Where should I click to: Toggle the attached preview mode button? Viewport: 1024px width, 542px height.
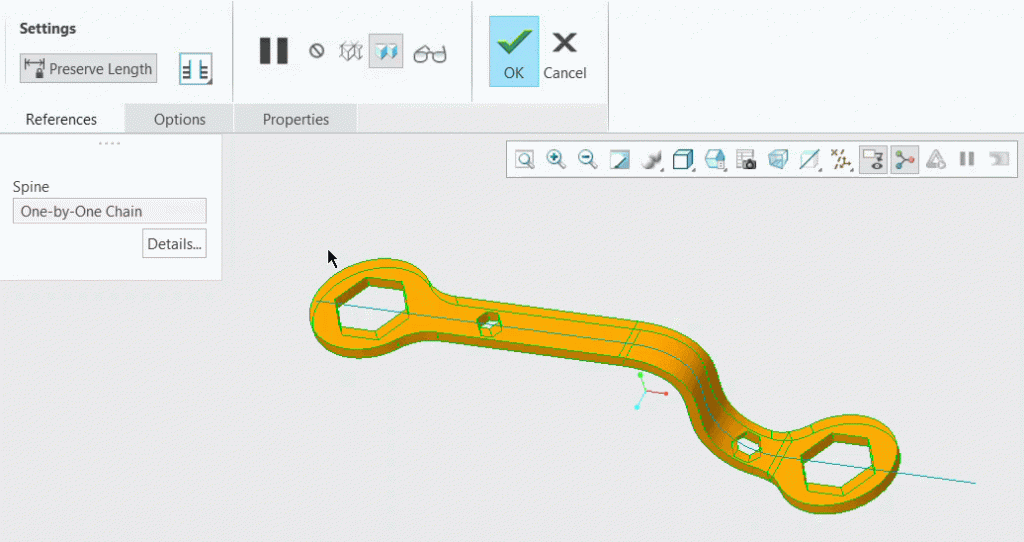pos(386,51)
